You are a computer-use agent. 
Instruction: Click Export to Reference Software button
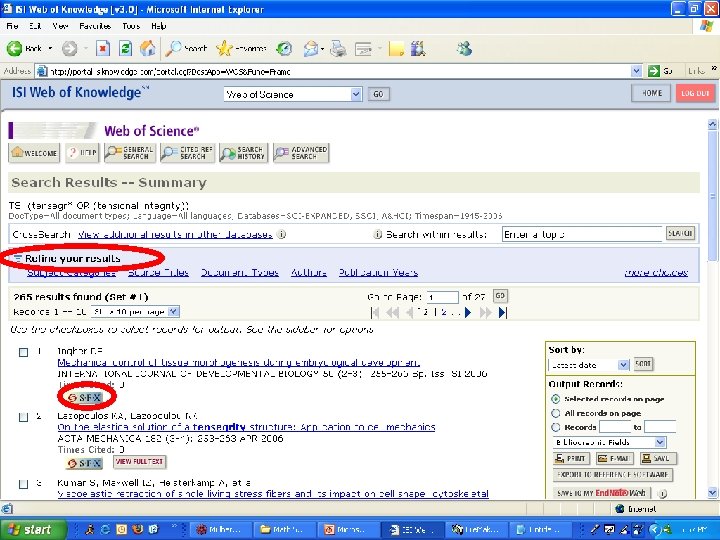click(613, 475)
